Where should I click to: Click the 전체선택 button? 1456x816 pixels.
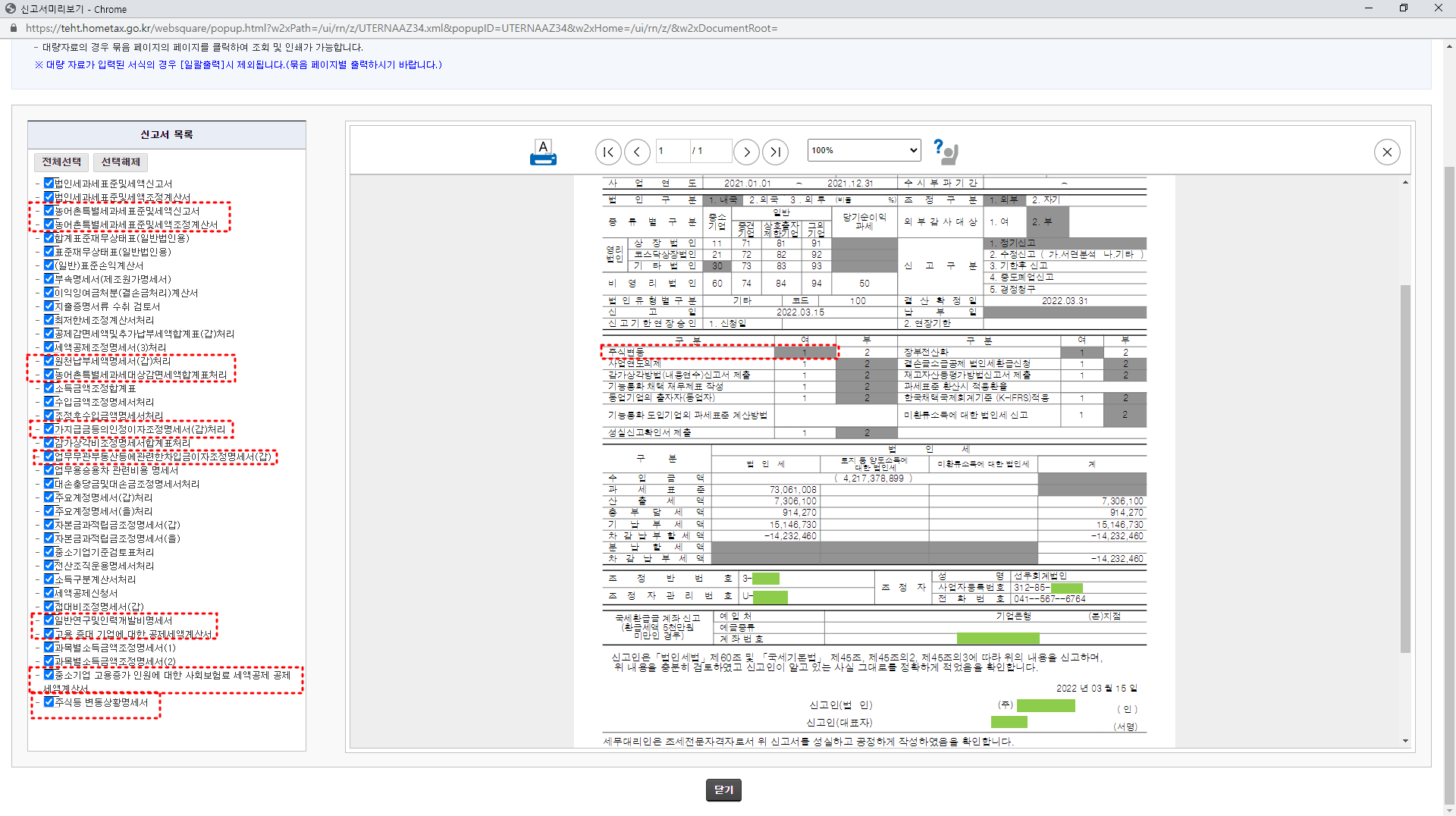pyautogui.click(x=61, y=162)
